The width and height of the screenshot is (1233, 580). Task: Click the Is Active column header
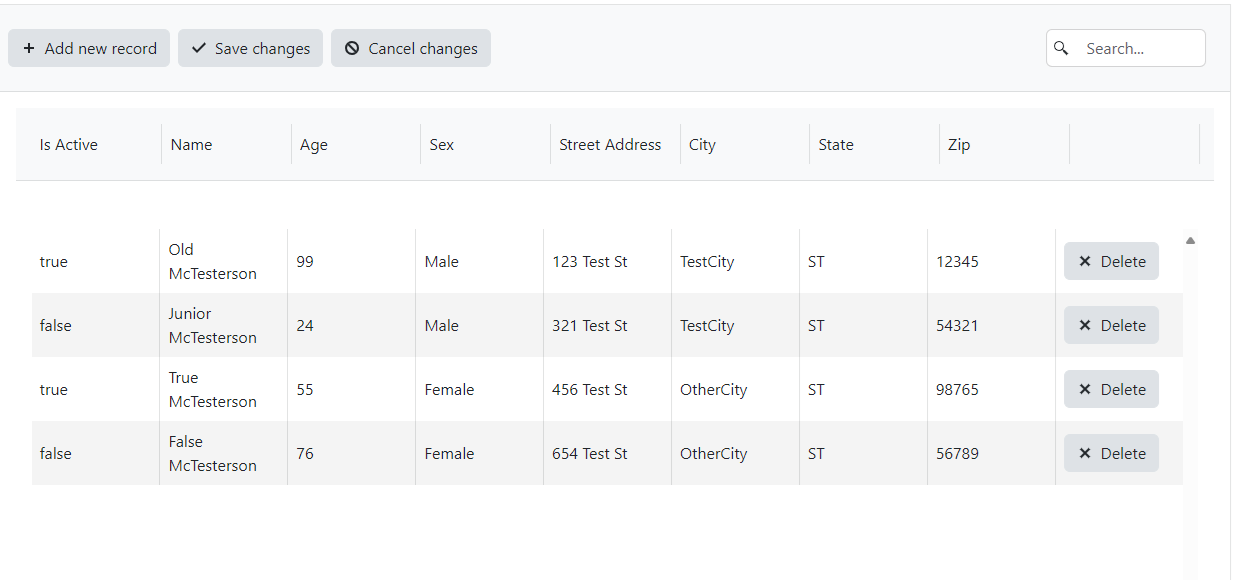[x=69, y=144]
